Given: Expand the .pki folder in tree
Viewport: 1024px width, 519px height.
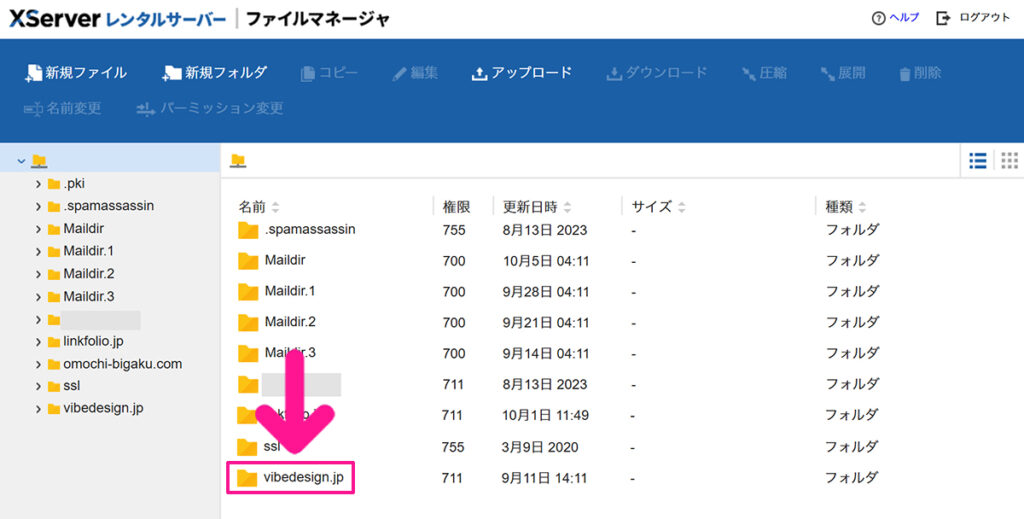Looking at the screenshot, I should pyautogui.click(x=38, y=184).
